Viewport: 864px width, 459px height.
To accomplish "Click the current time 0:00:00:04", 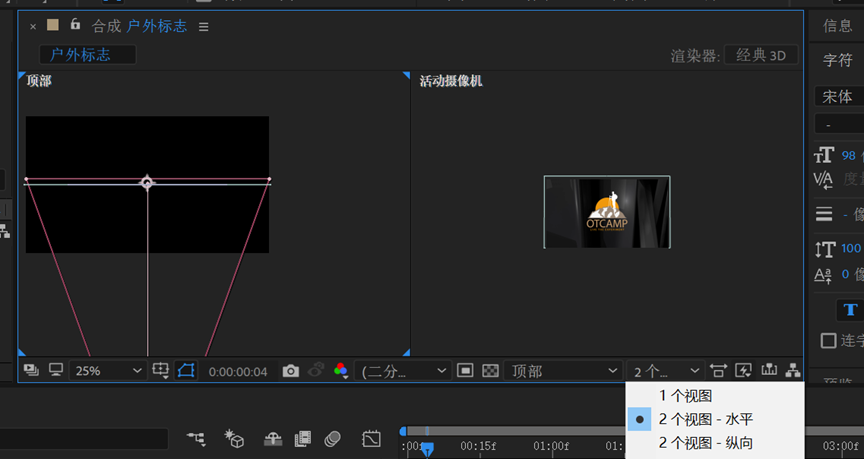I will 237,371.
